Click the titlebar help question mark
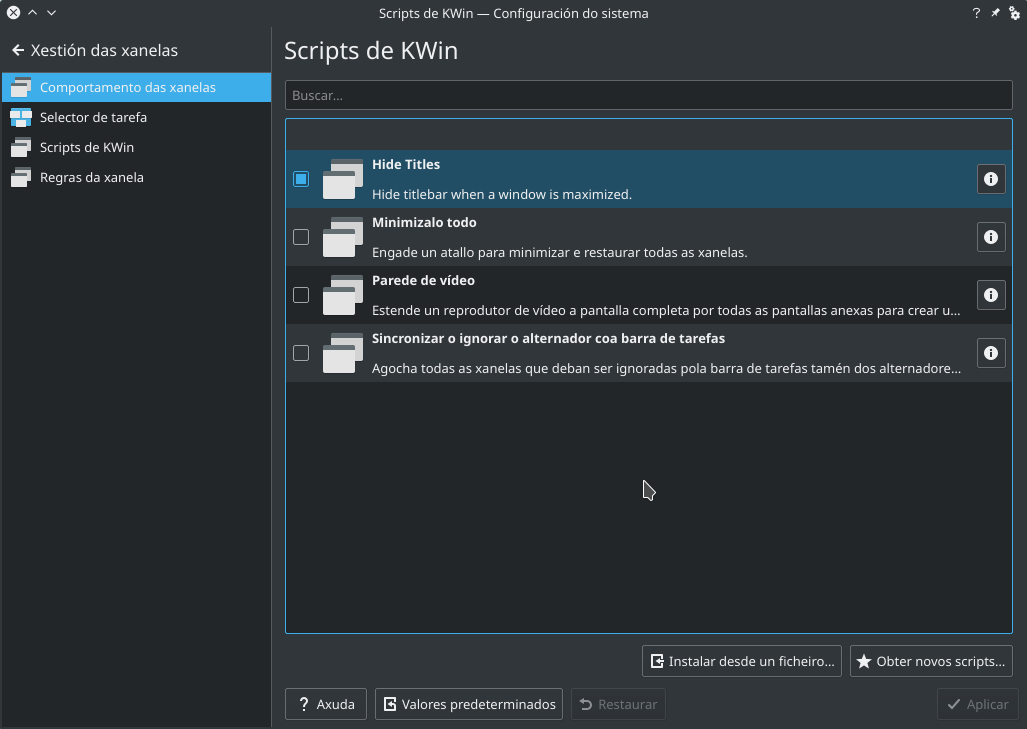 tap(976, 13)
